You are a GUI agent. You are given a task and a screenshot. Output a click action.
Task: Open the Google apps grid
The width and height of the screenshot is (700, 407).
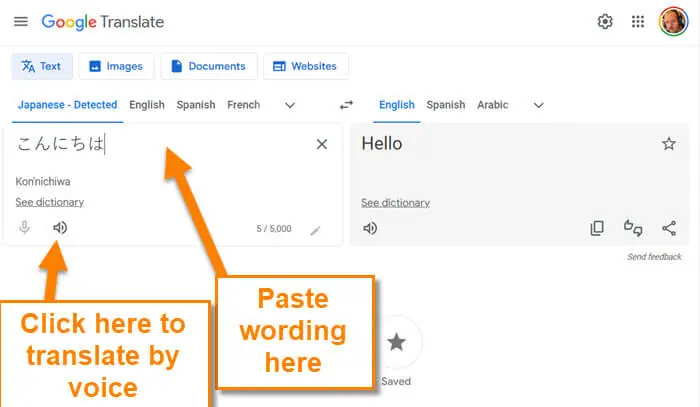(638, 21)
